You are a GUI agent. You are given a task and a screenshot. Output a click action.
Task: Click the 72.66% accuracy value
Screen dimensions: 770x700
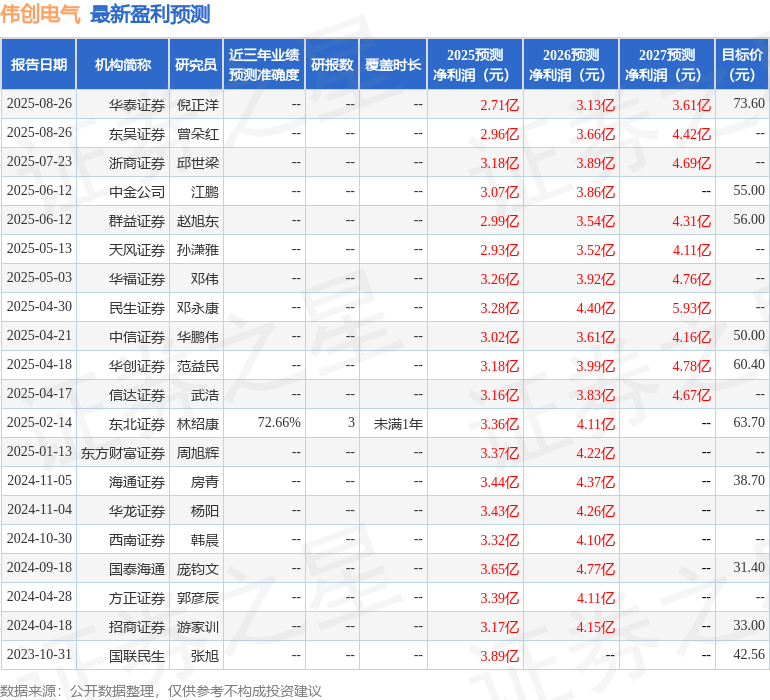(x=279, y=423)
